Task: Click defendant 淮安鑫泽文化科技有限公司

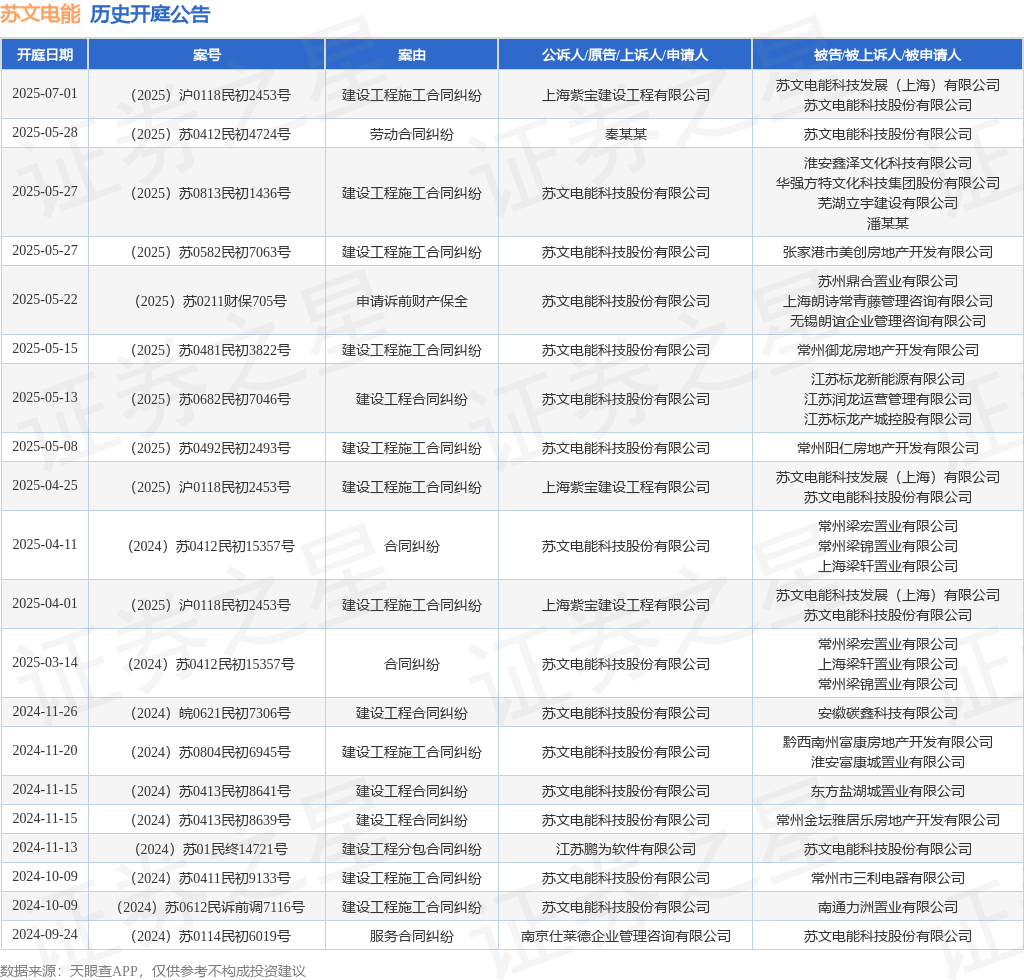Action: point(888,163)
